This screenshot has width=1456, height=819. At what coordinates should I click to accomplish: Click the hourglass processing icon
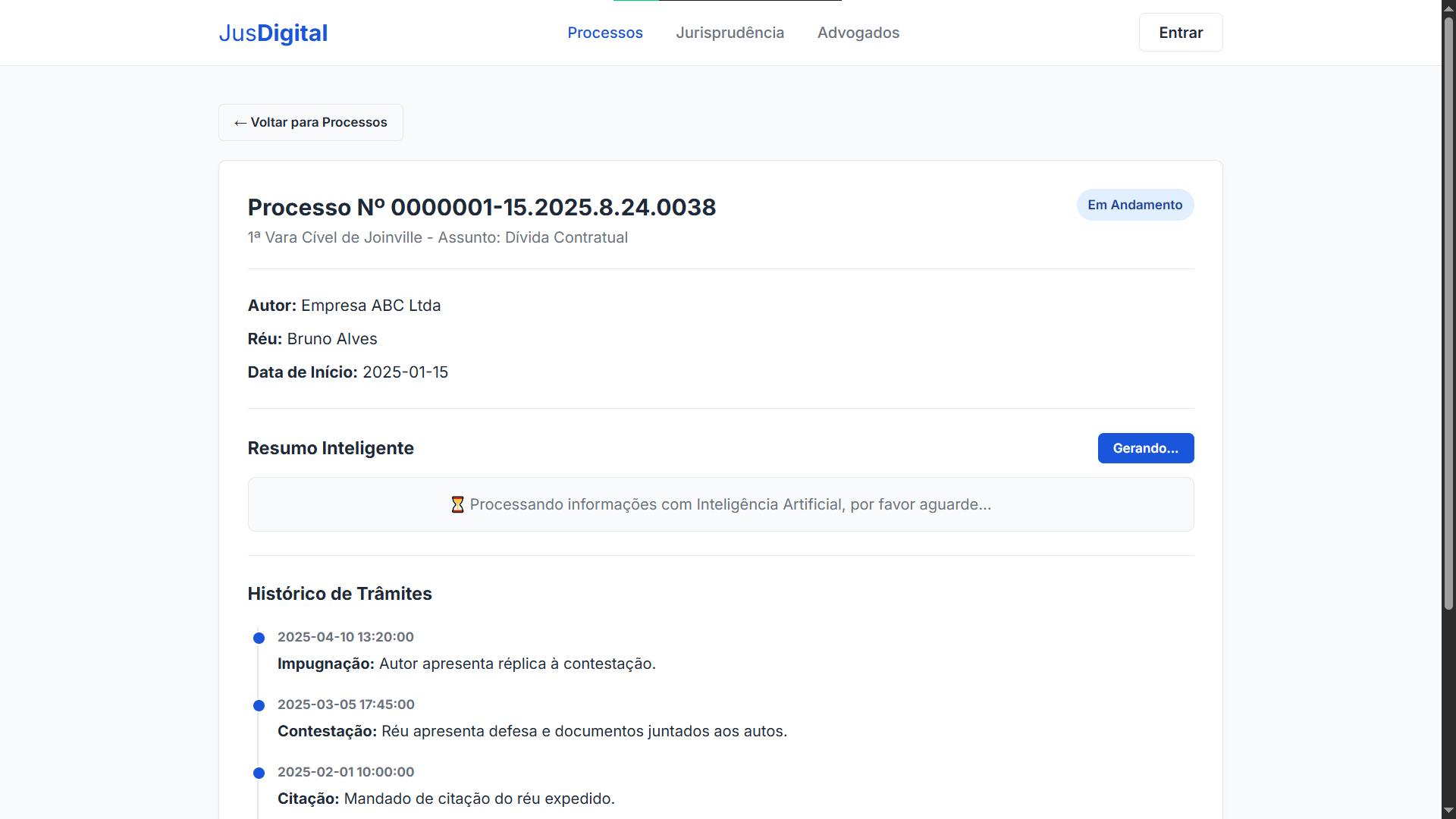click(457, 504)
